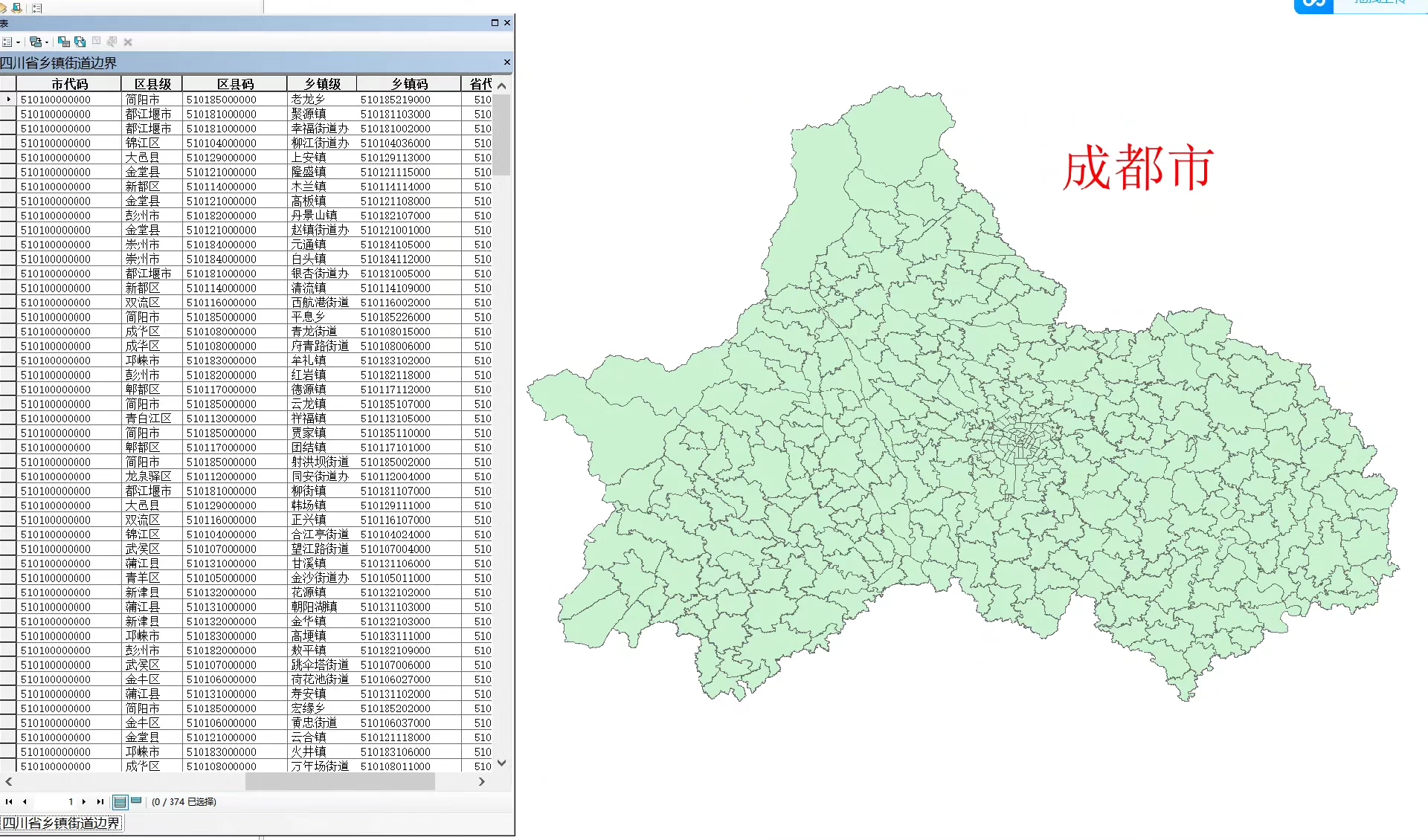Click the vertical scrollbar down arrow
Screen dimensions: 1428x840
click(502, 763)
